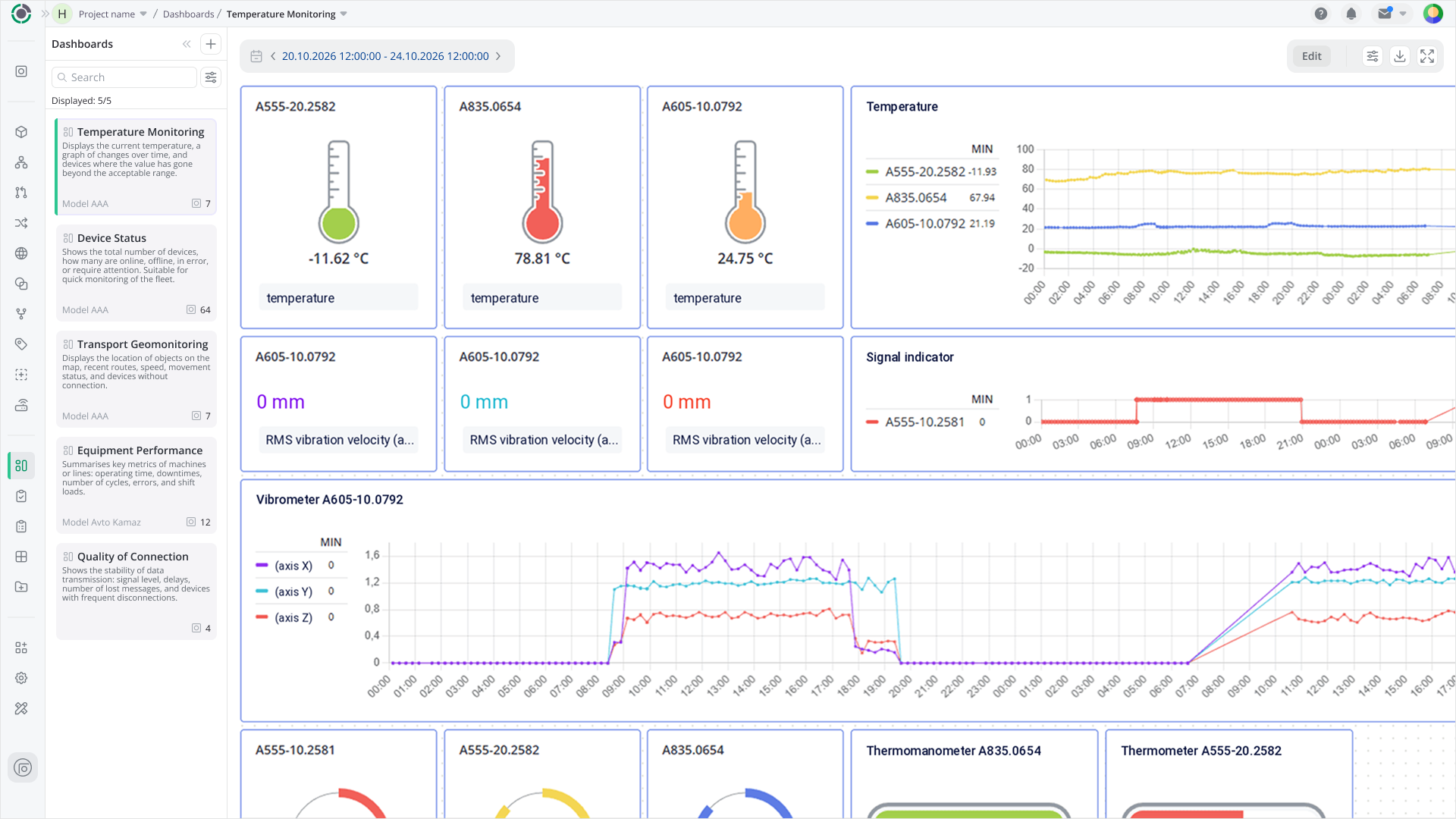Screen dimensions: 1456x819
Task: Toggle (axis X) series in Vibrometer legend
Action: click(284, 566)
